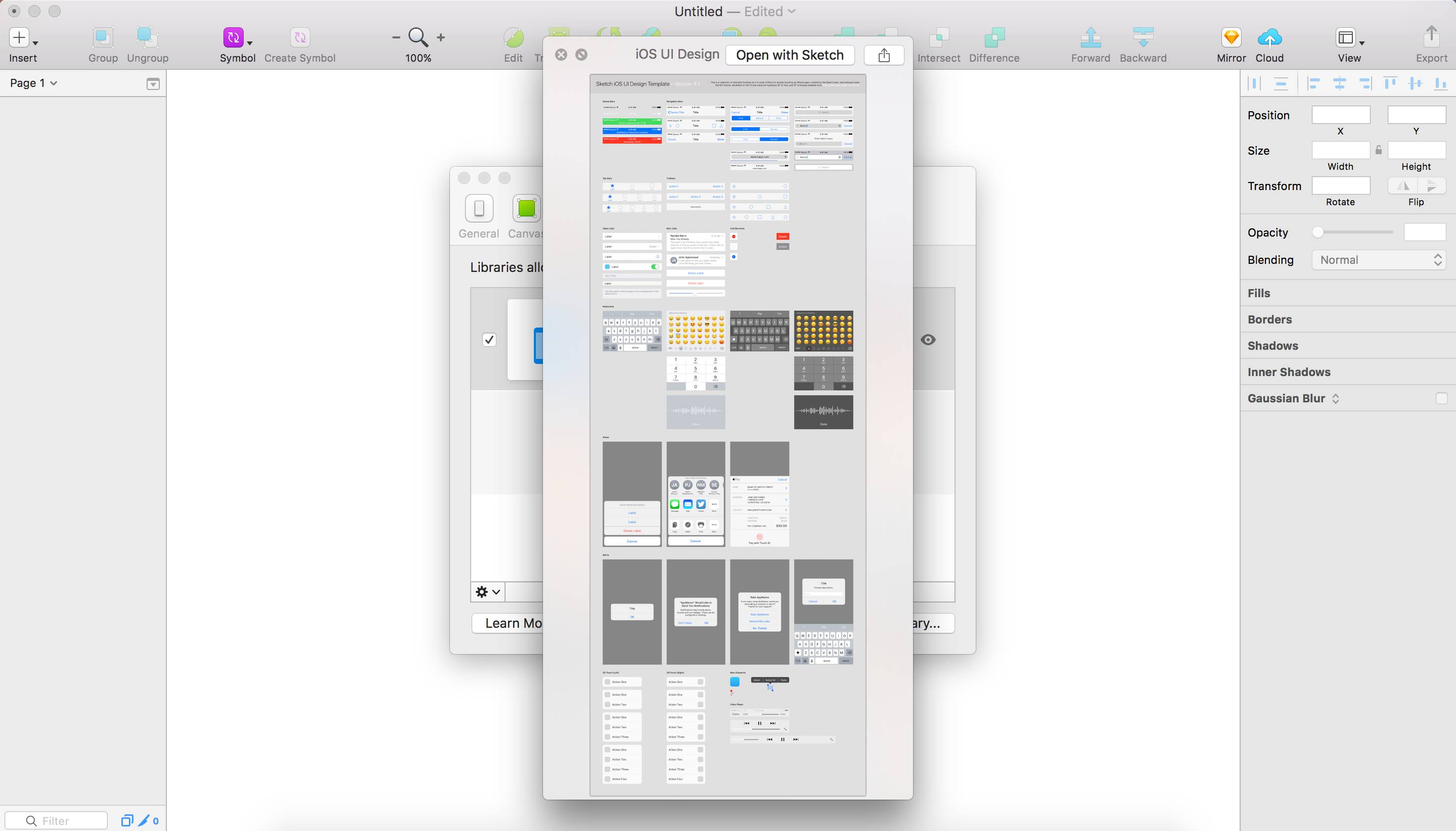Viewport: 1456px width, 831px height.
Task: Drag the Opacity slider
Action: pyautogui.click(x=1319, y=232)
